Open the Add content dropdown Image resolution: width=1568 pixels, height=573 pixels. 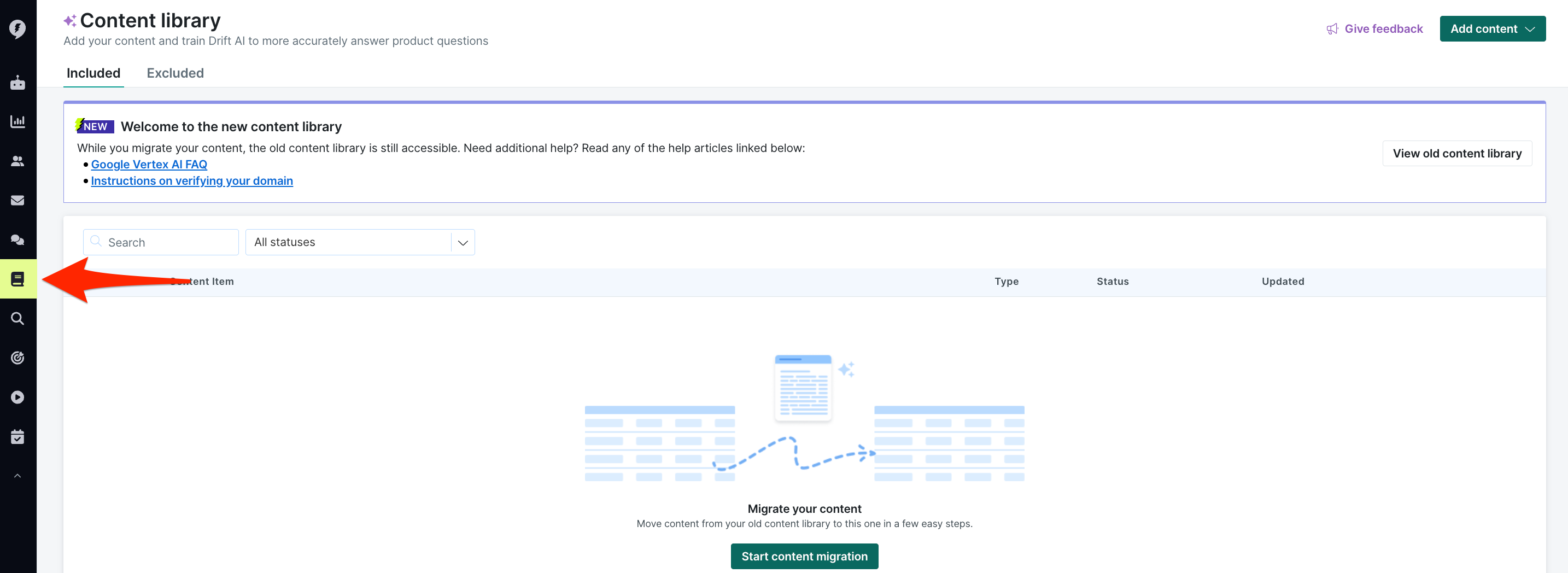click(x=1492, y=28)
